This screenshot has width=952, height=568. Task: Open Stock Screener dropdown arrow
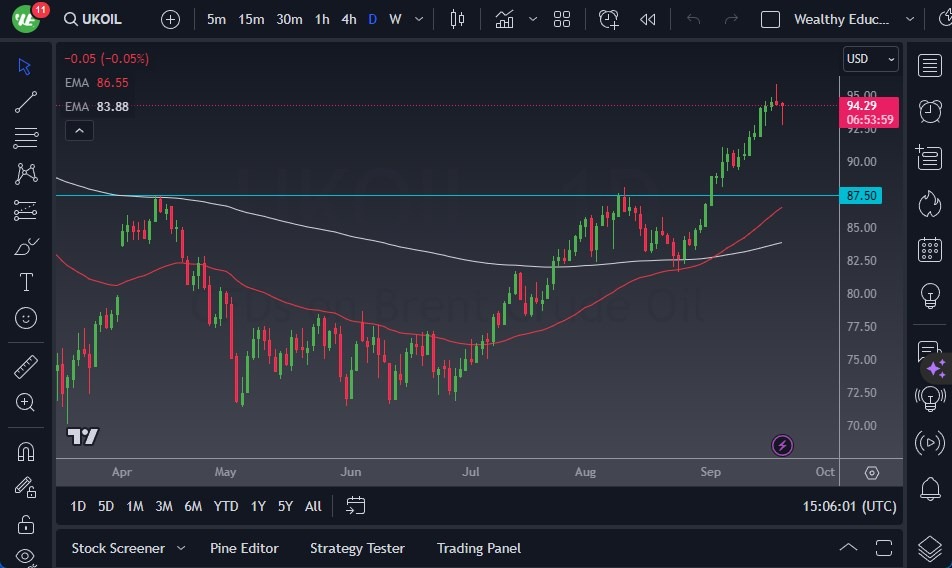[181, 548]
